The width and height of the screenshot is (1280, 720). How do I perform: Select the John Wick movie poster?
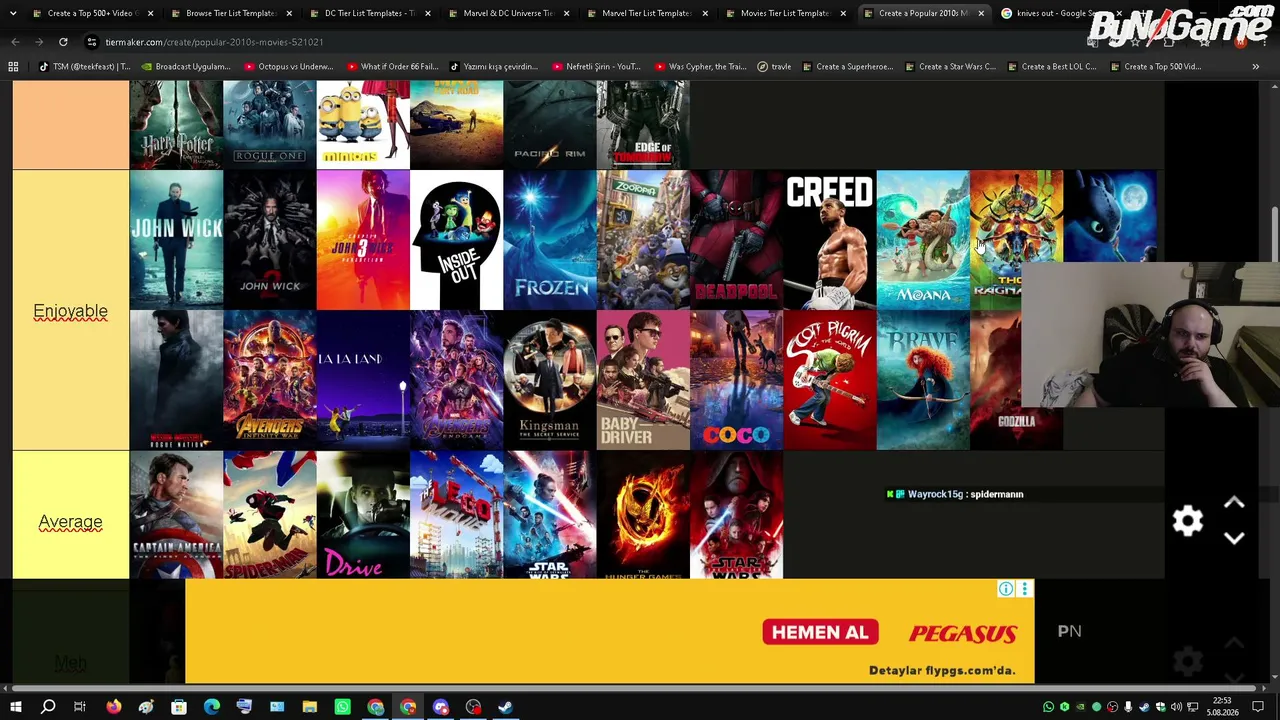pyautogui.click(x=176, y=240)
